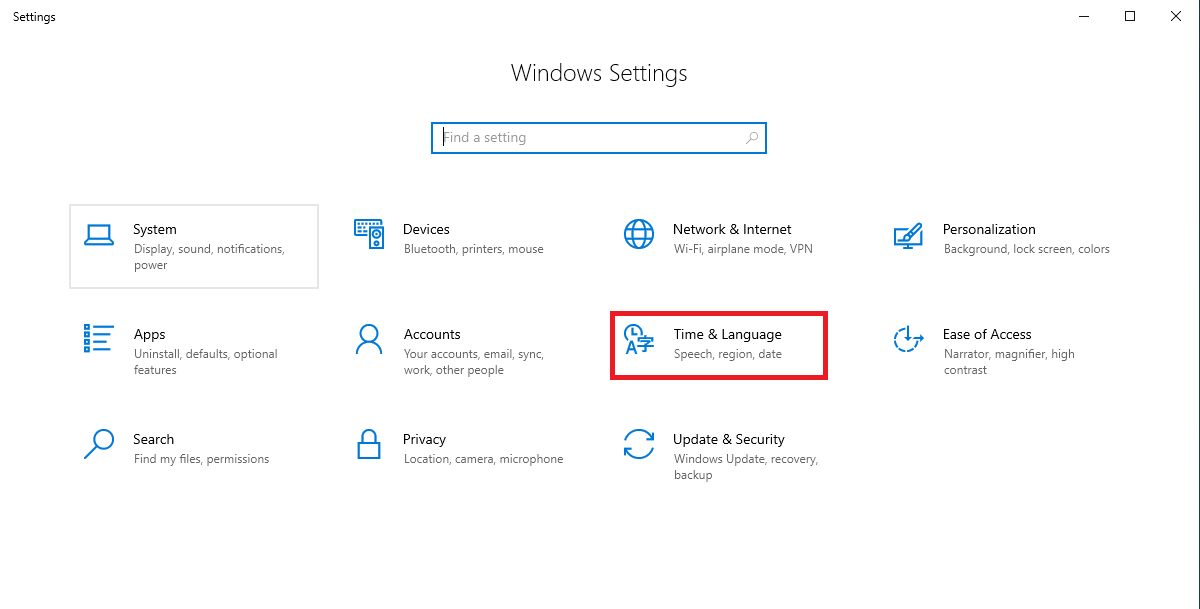This screenshot has height=609, width=1200.
Task: Click 'Background, lock screen, colors' description
Action: pyautogui.click(x=1026, y=249)
